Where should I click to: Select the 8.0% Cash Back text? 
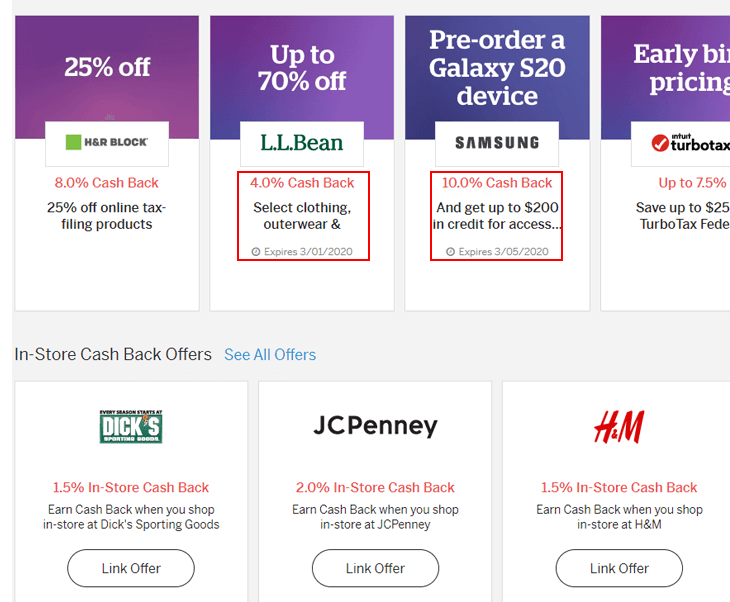[107, 183]
